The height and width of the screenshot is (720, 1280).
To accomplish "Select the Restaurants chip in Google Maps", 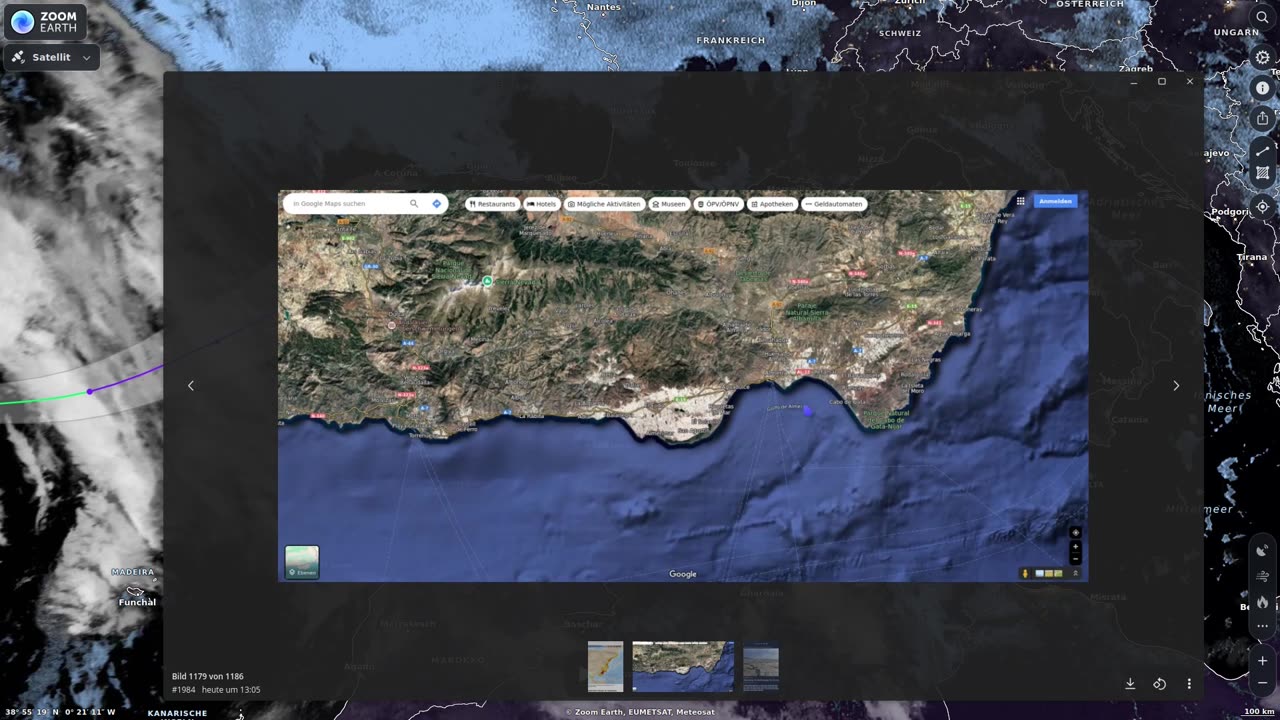I will click(x=492, y=204).
